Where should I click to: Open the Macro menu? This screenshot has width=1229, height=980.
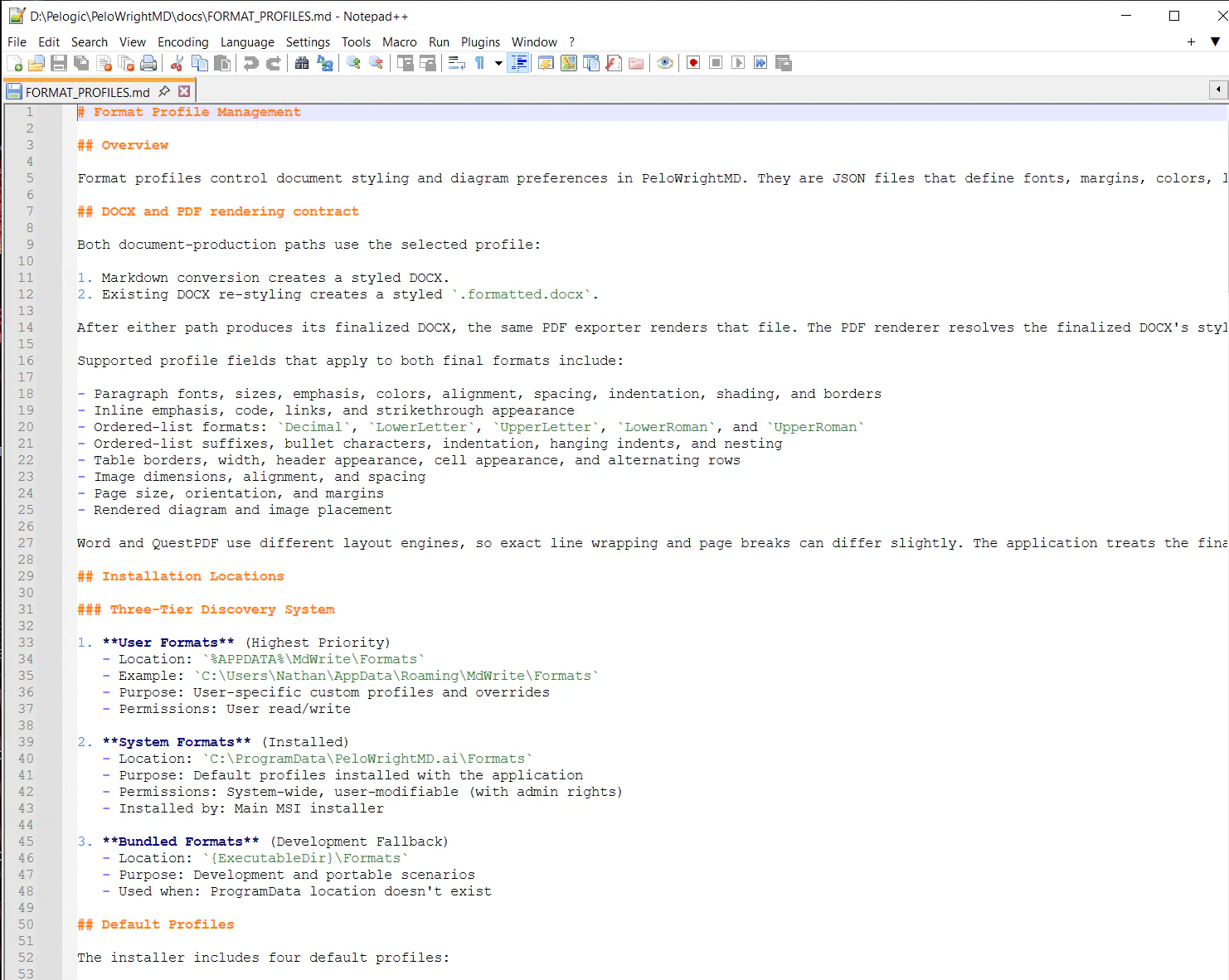click(400, 42)
